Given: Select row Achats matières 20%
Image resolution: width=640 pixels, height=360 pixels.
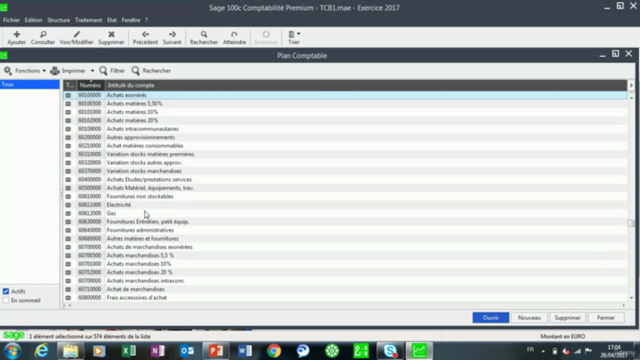Looking at the screenshot, I should (x=345, y=120).
